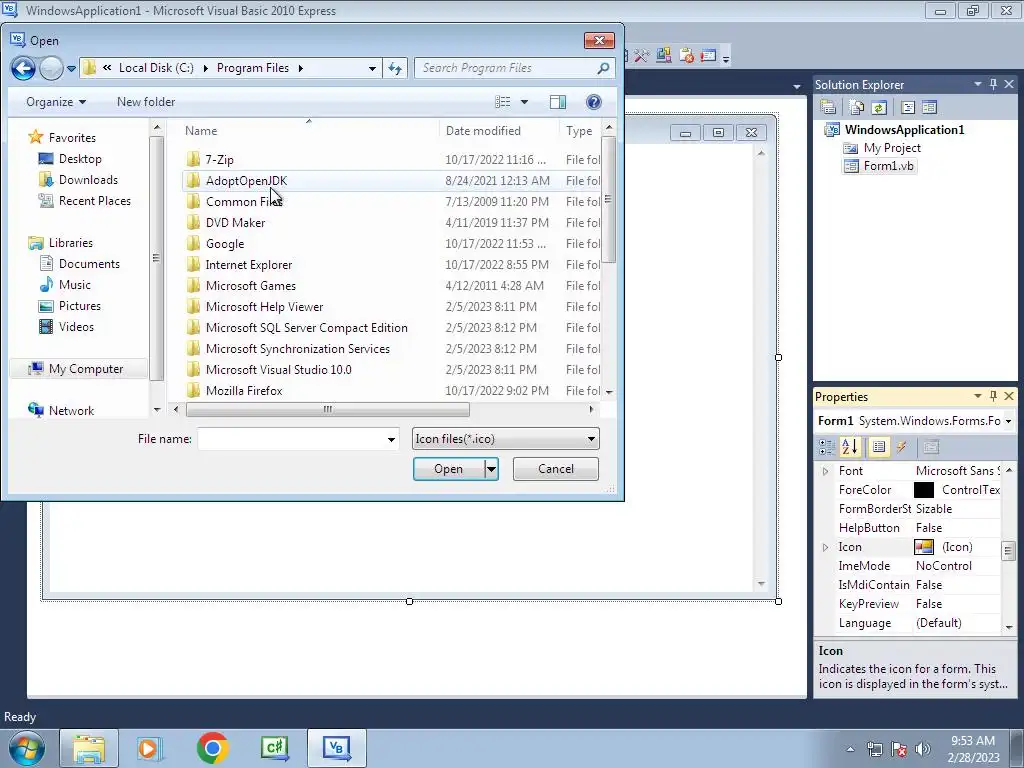Open the address bar previous locations dropdown

point(372,68)
